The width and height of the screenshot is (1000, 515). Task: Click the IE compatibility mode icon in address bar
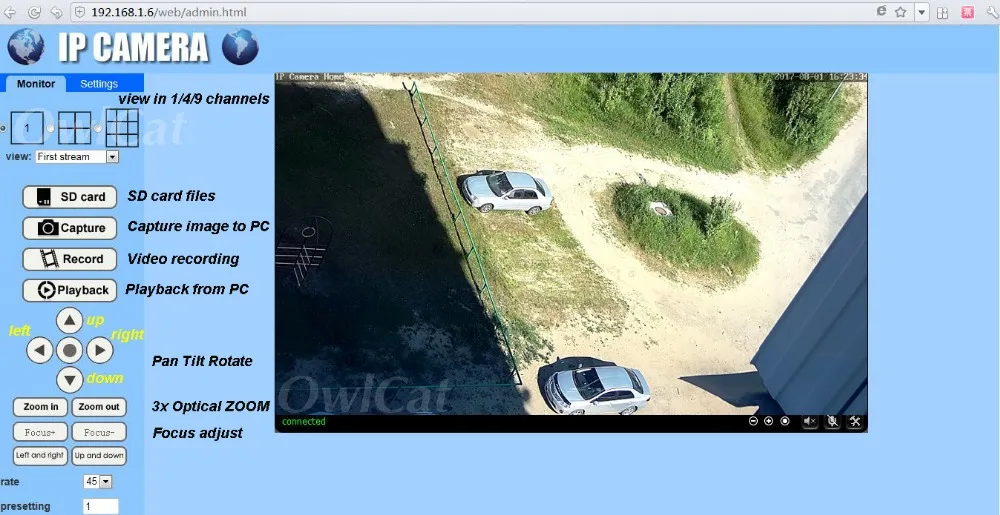click(881, 11)
